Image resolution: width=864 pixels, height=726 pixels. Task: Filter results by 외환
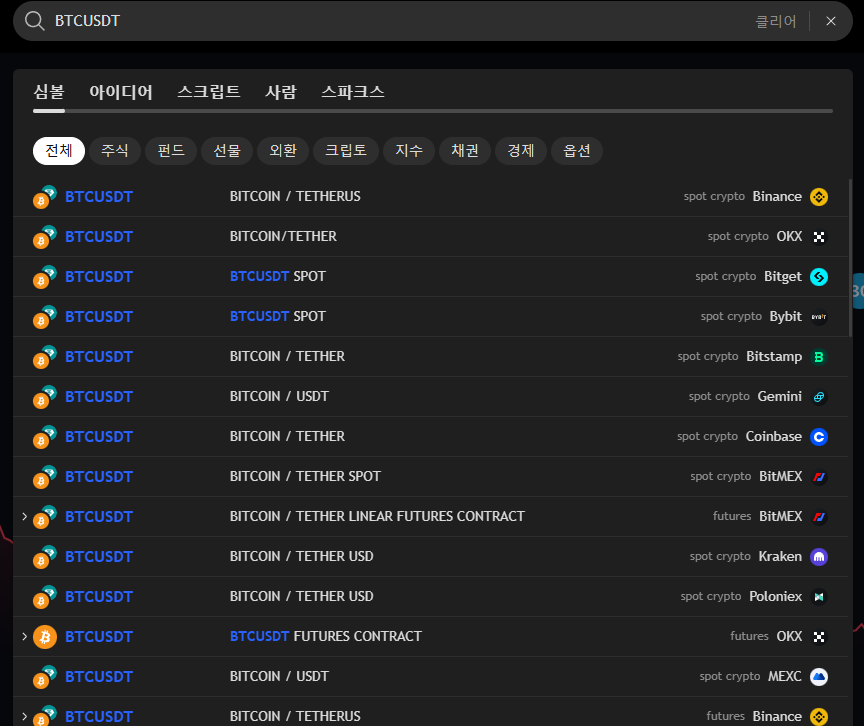(283, 151)
